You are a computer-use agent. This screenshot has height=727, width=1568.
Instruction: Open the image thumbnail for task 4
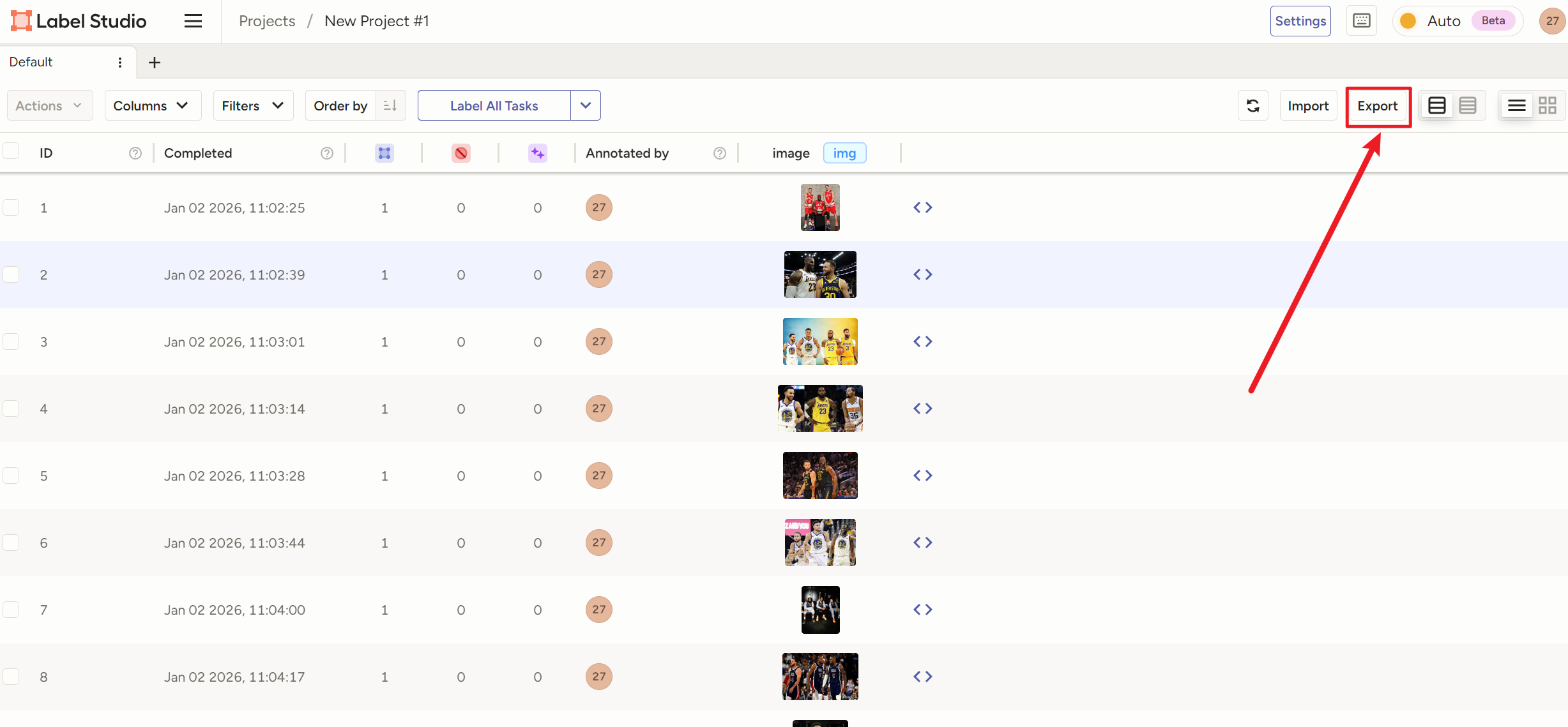(819, 408)
